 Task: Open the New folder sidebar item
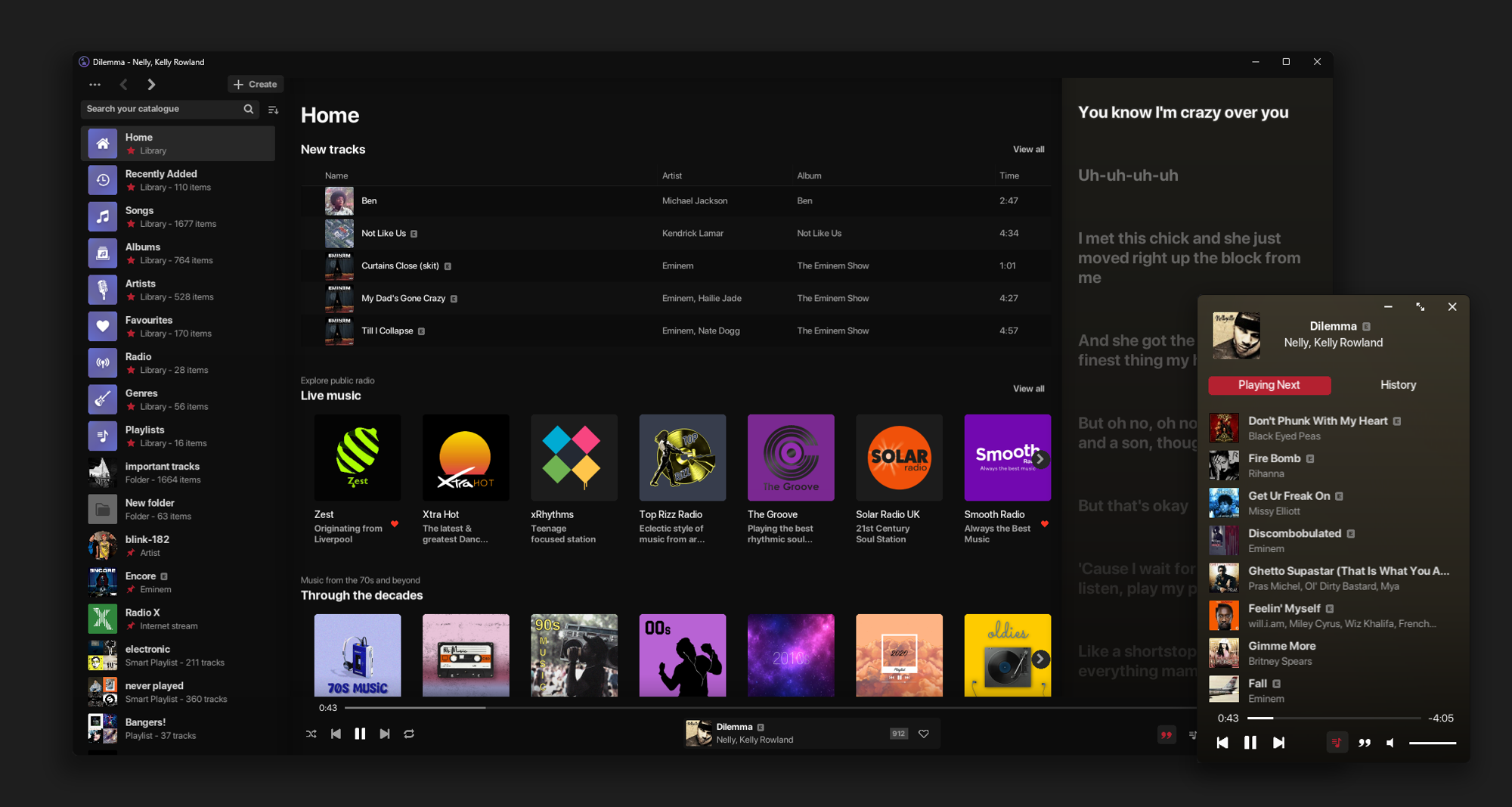click(178, 509)
